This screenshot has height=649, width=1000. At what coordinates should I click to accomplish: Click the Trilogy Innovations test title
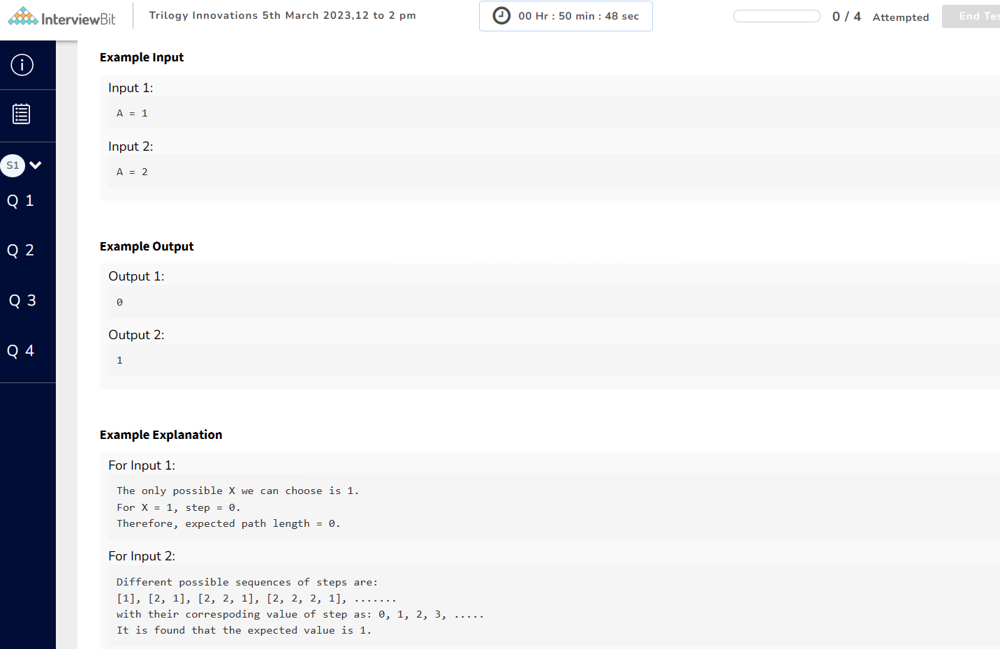pos(282,16)
